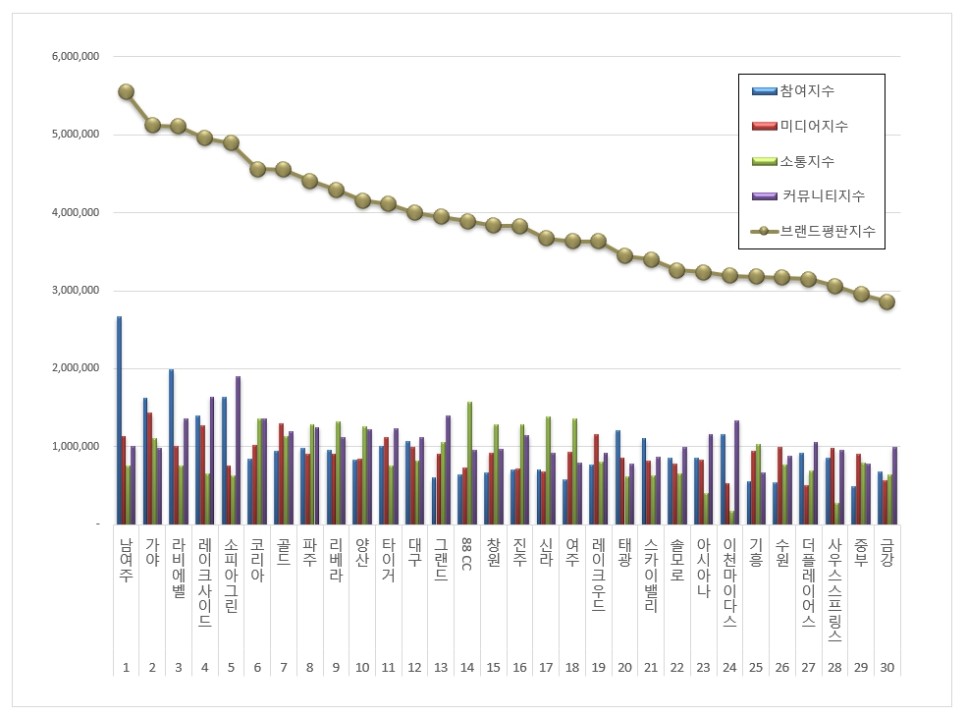Screen dimensions: 966x716
Task: Click the red legend swatch for 미디어지수
Action: coord(765,126)
